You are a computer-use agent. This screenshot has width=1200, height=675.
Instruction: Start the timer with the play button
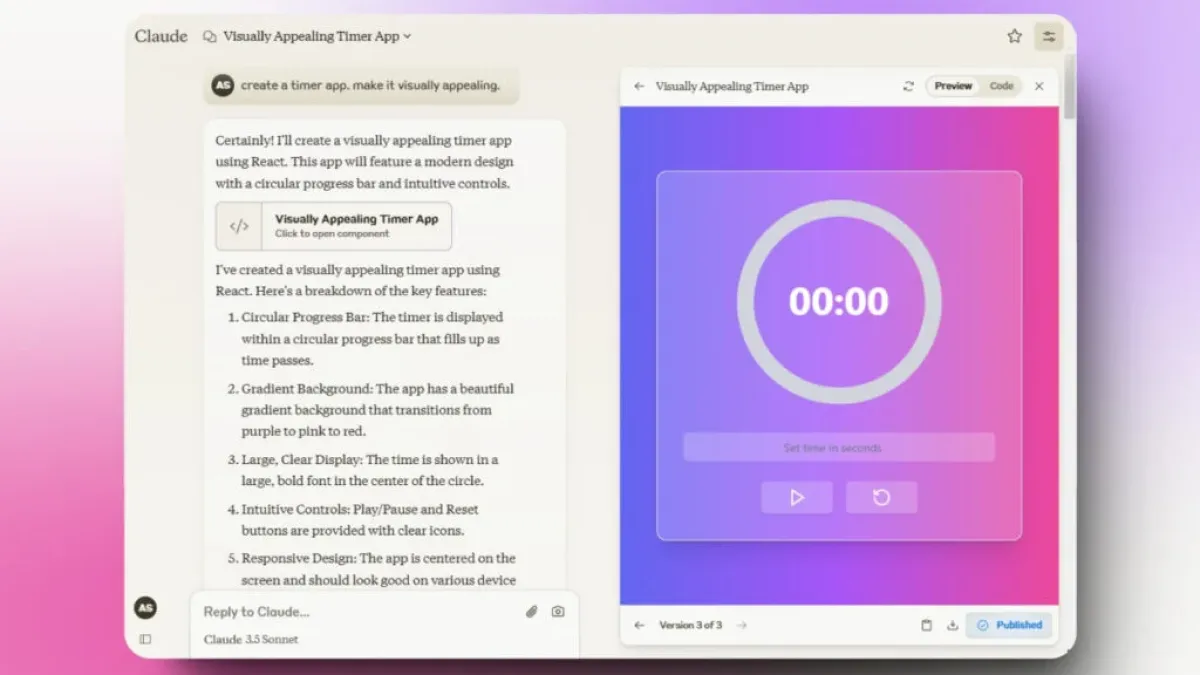tap(796, 497)
